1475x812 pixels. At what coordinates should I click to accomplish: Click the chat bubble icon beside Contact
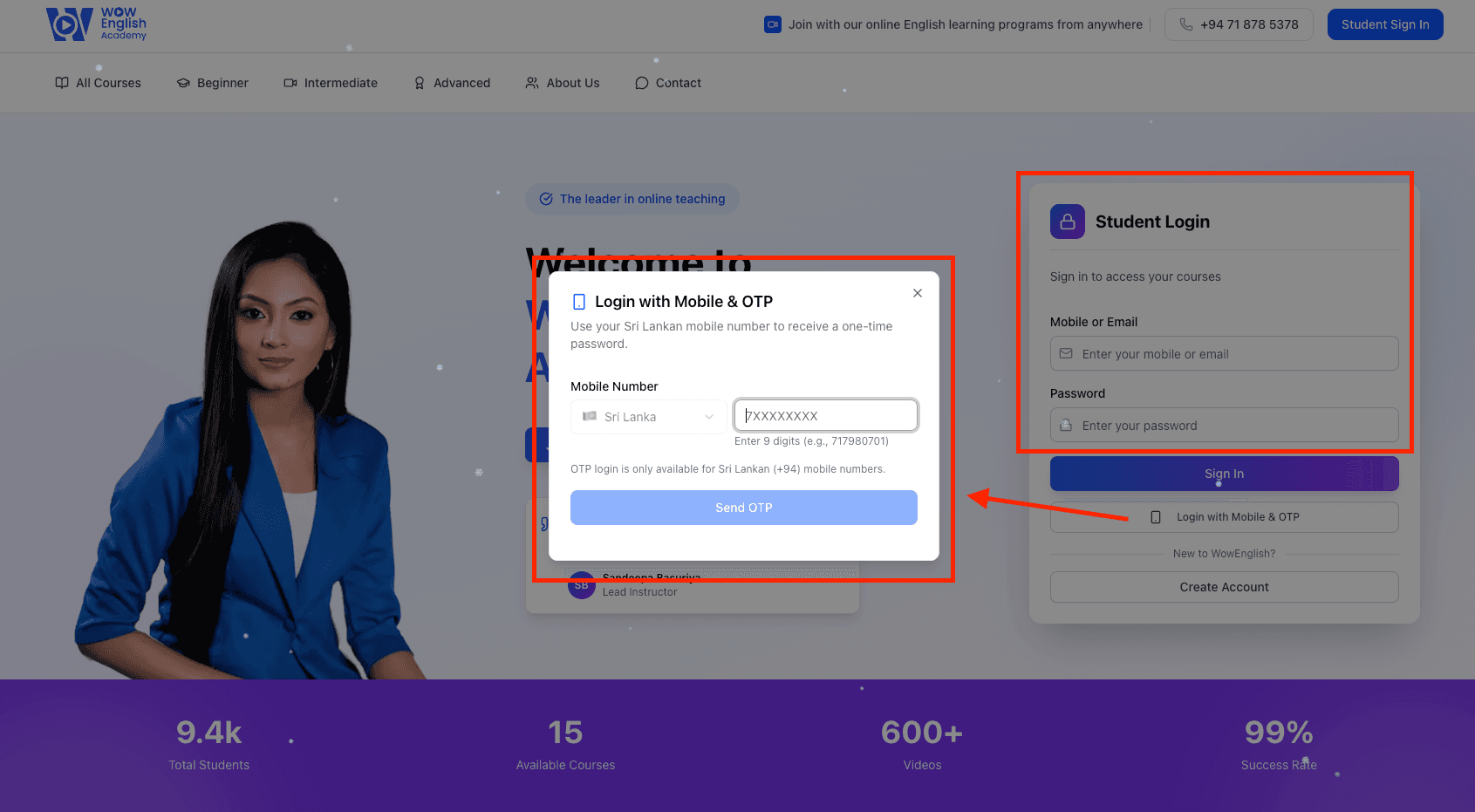[642, 83]
